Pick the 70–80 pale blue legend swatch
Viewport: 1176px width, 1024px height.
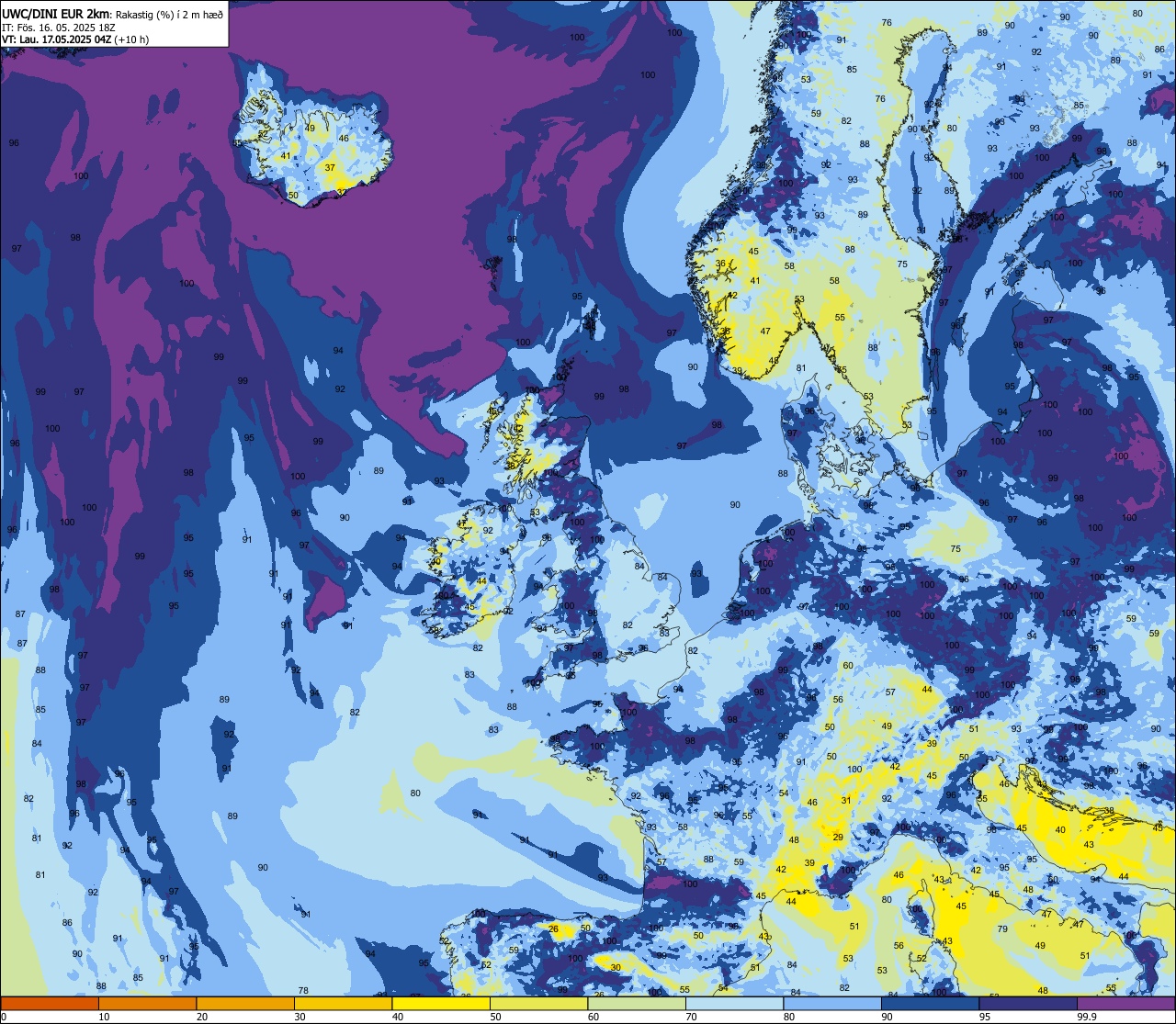coord(734,1003)
